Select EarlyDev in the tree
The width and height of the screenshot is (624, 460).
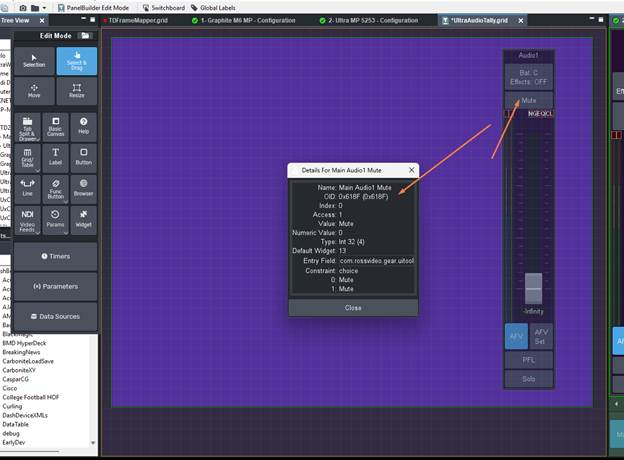14,442
